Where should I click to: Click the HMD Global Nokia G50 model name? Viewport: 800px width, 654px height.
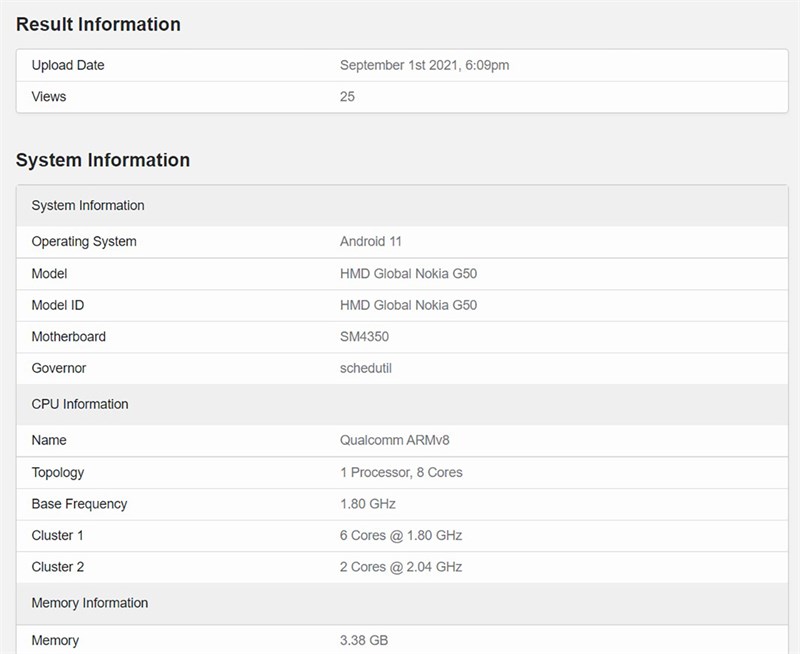(408, 273)
